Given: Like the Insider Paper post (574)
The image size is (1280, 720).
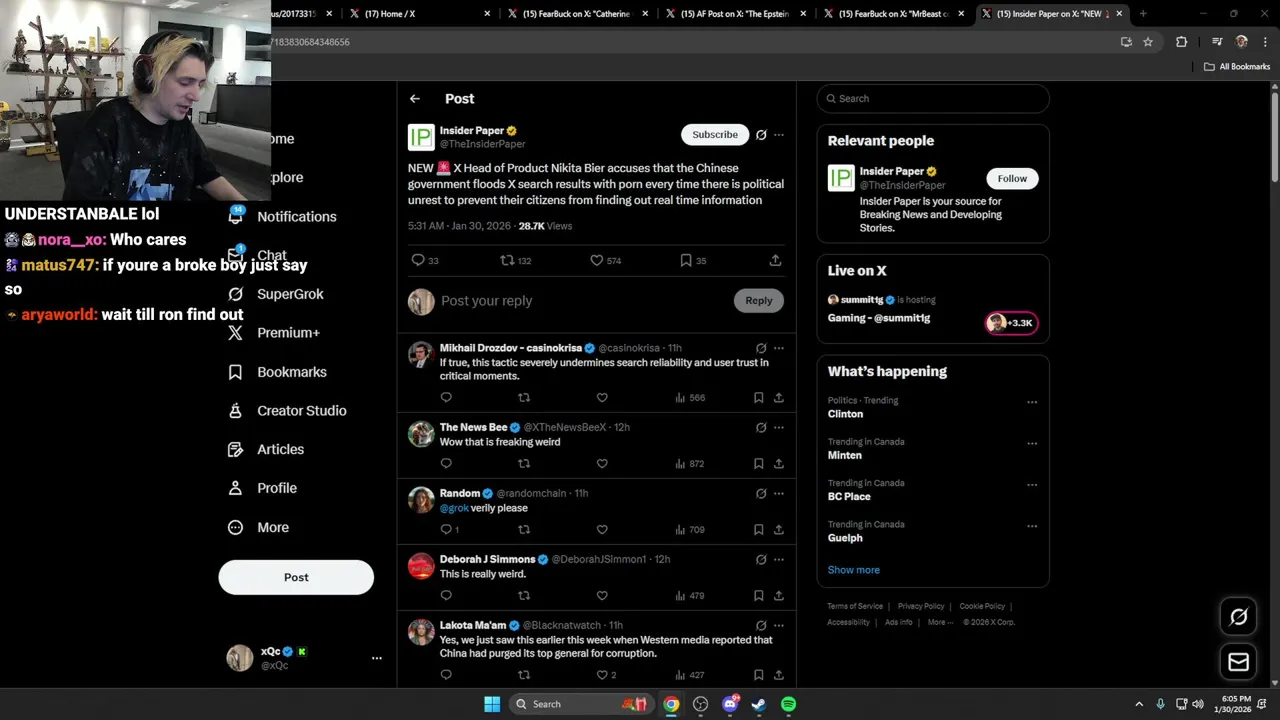Looking at the screenshot, I should [606, 260].
